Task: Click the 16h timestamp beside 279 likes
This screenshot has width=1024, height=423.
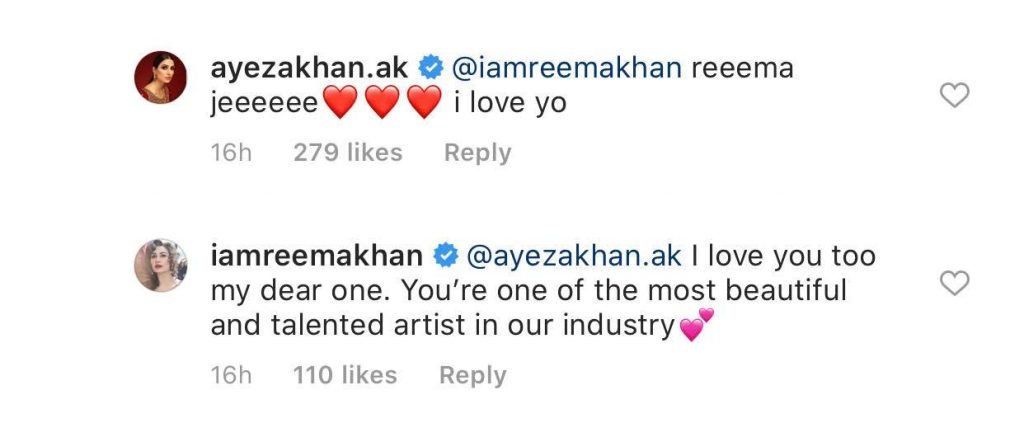Action: [x=231, y=153]
